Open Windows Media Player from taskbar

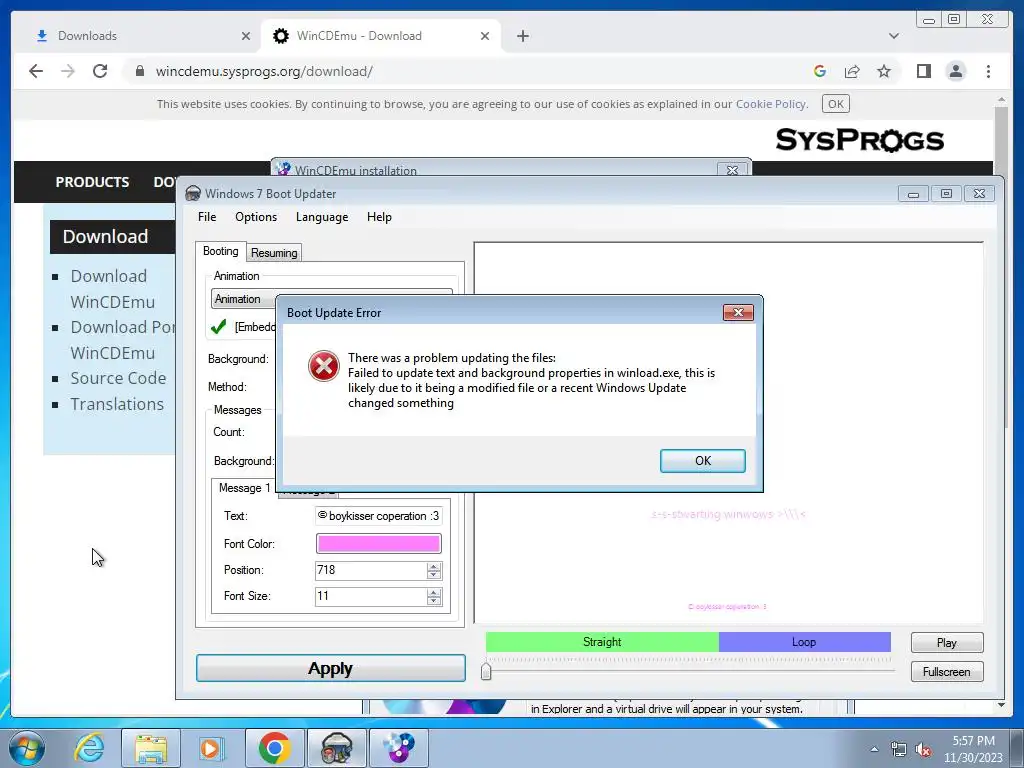click(212, 748)
